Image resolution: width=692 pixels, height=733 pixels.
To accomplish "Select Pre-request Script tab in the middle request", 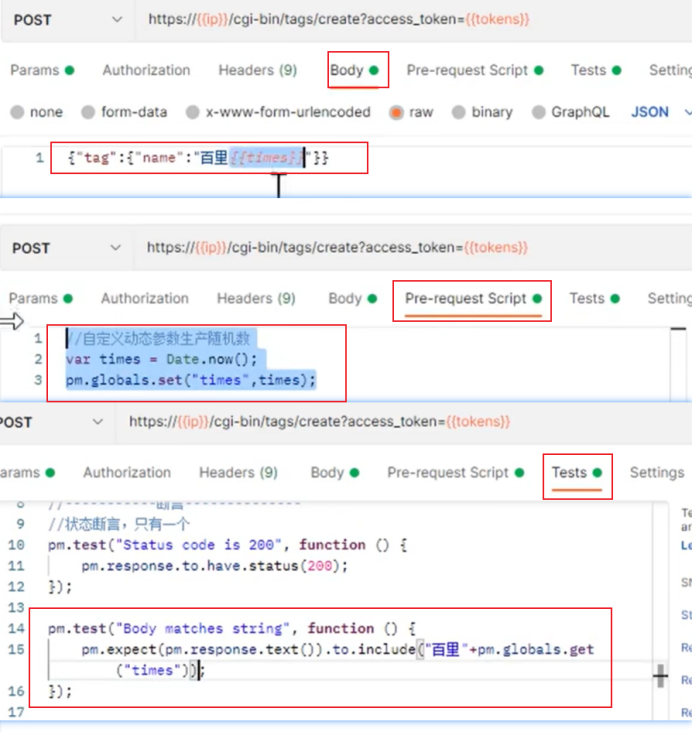I will [x=473, y=298].
